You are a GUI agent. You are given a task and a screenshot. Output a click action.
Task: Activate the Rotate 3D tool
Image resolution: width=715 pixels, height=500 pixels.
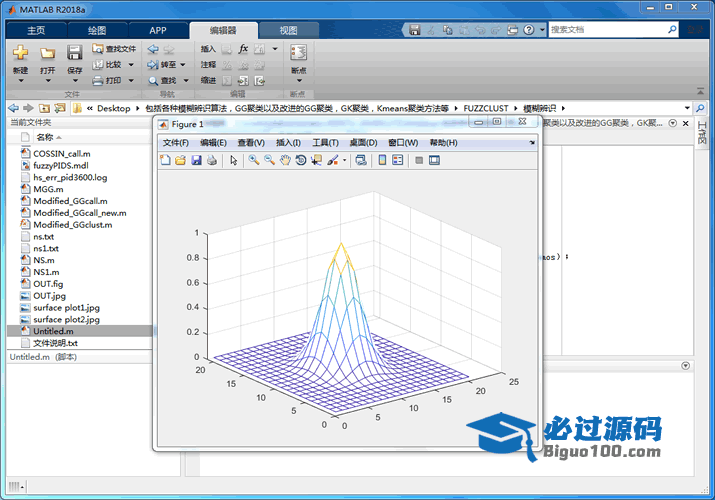pyautogui.click(x=300, y=160)
